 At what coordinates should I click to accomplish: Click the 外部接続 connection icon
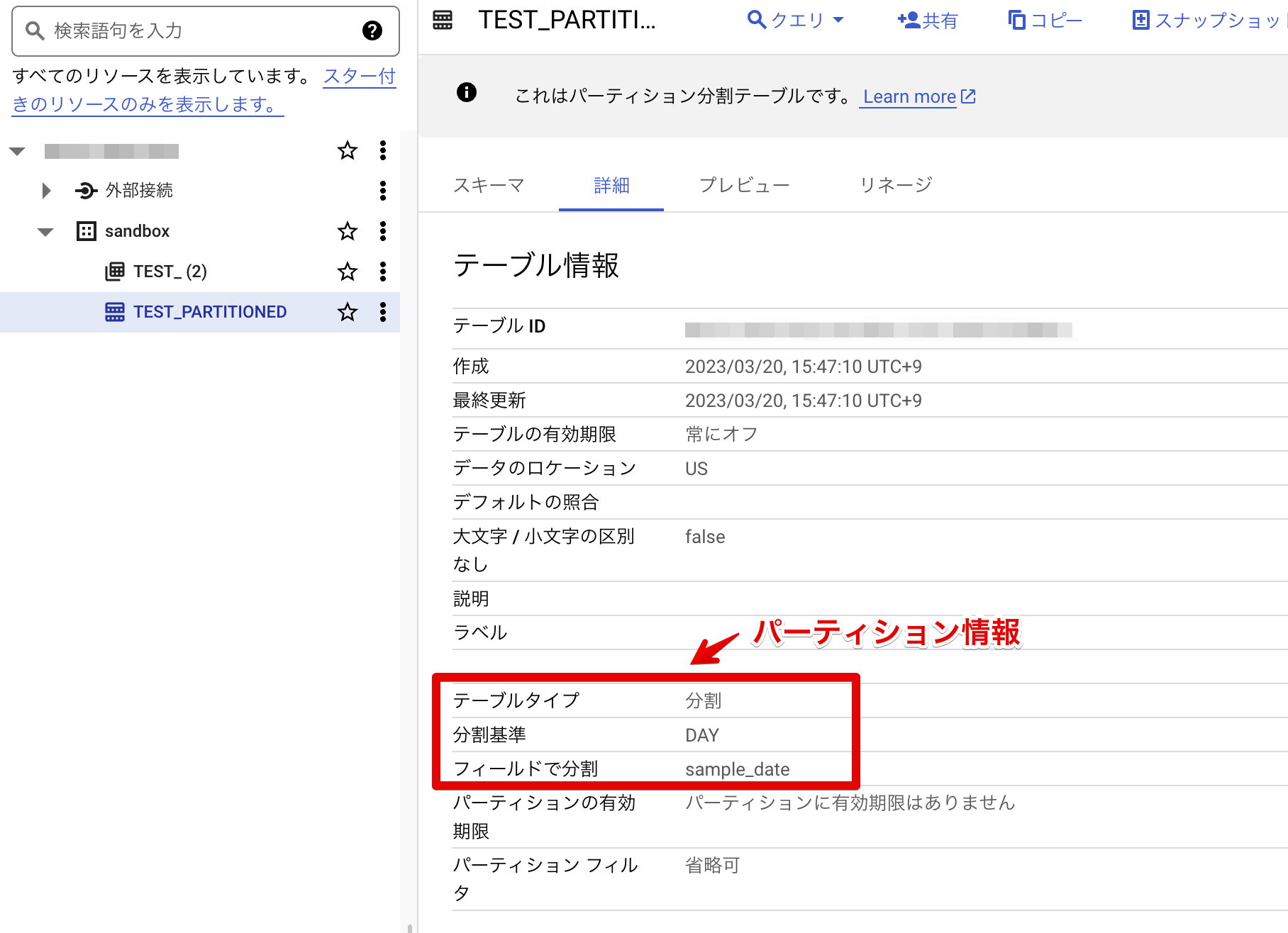[84, 190]
